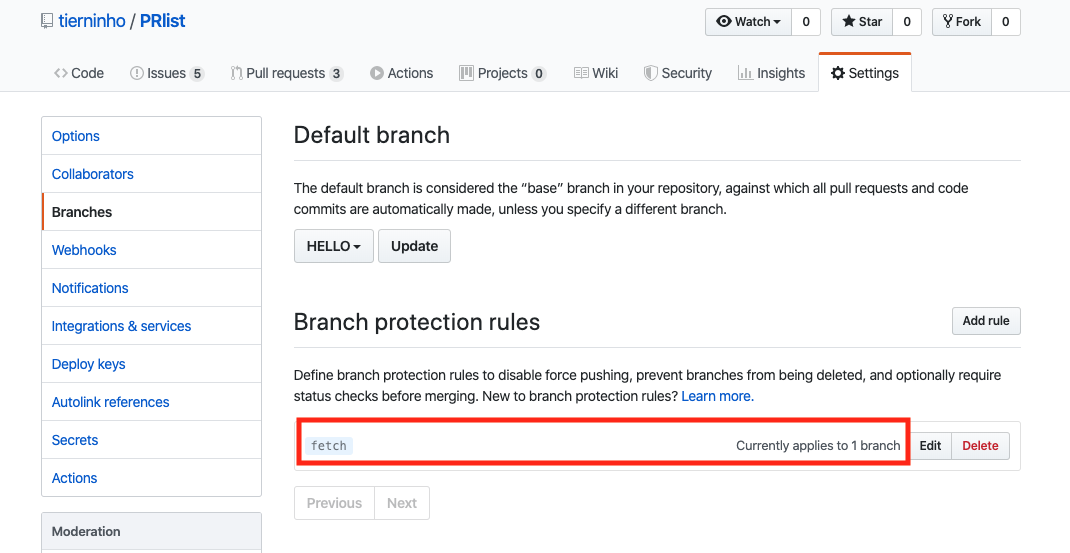The image size is (1070, 553).
Task: Click the pull requests count badge 3
Action: (336, 74)
